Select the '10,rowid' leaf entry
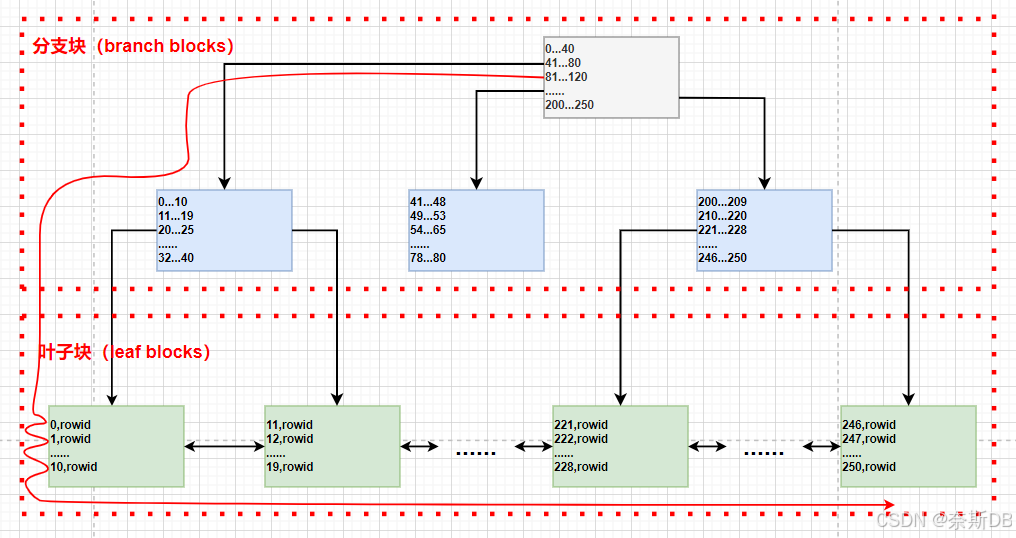 [x=74, y=467]
